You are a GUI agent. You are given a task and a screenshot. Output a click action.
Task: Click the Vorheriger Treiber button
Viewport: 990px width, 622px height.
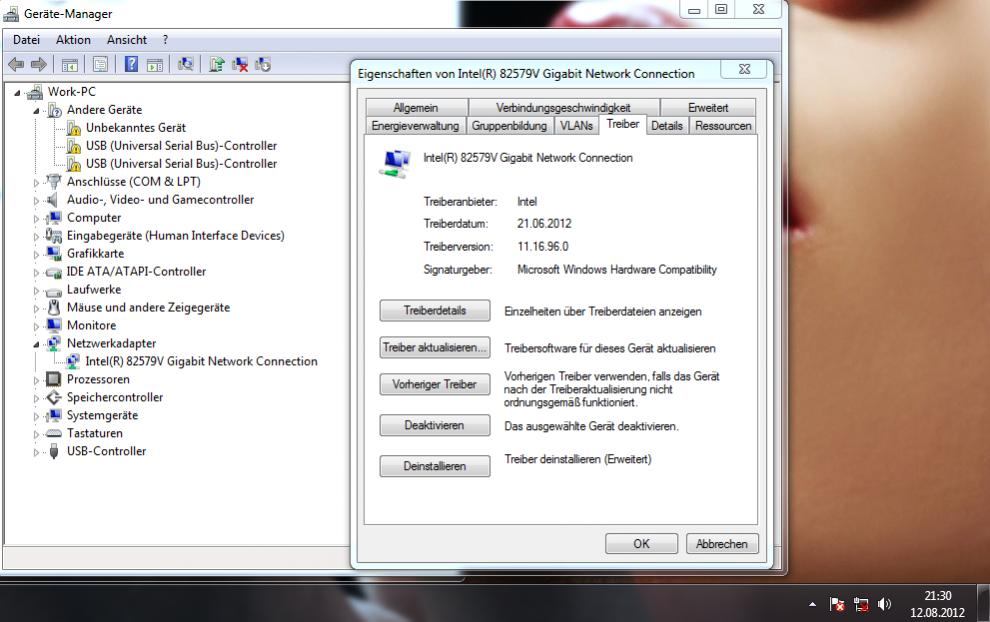click(434, 385)
